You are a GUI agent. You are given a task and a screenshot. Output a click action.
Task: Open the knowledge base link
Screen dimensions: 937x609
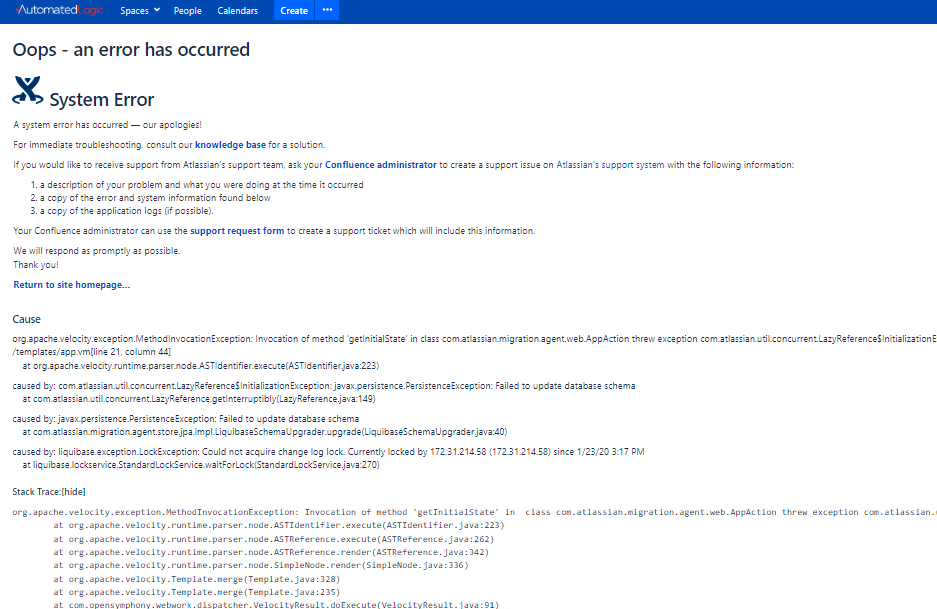click(x=230, y=145)
